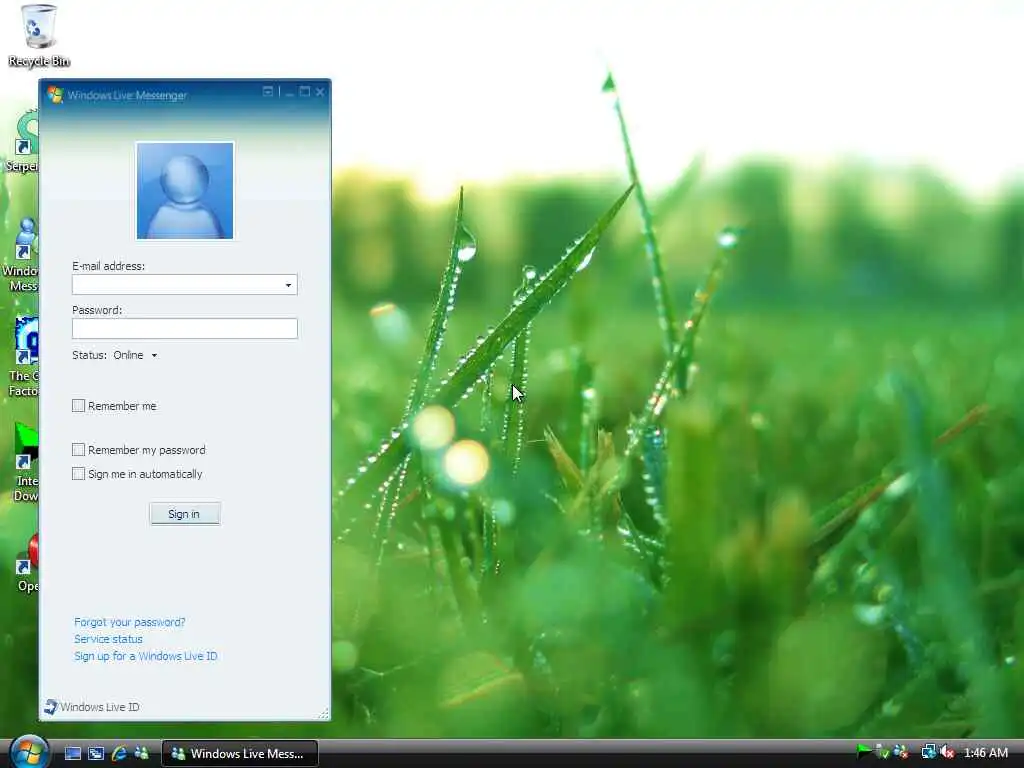Viewport: 1024px width, 768px height.
Task: Open the network tray icon
Action: (929, 752)
